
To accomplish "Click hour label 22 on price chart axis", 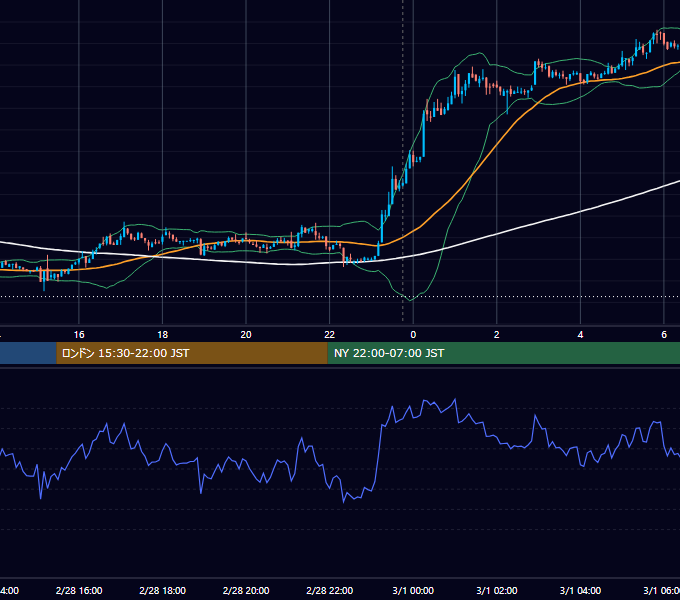I will coord(330,335).
